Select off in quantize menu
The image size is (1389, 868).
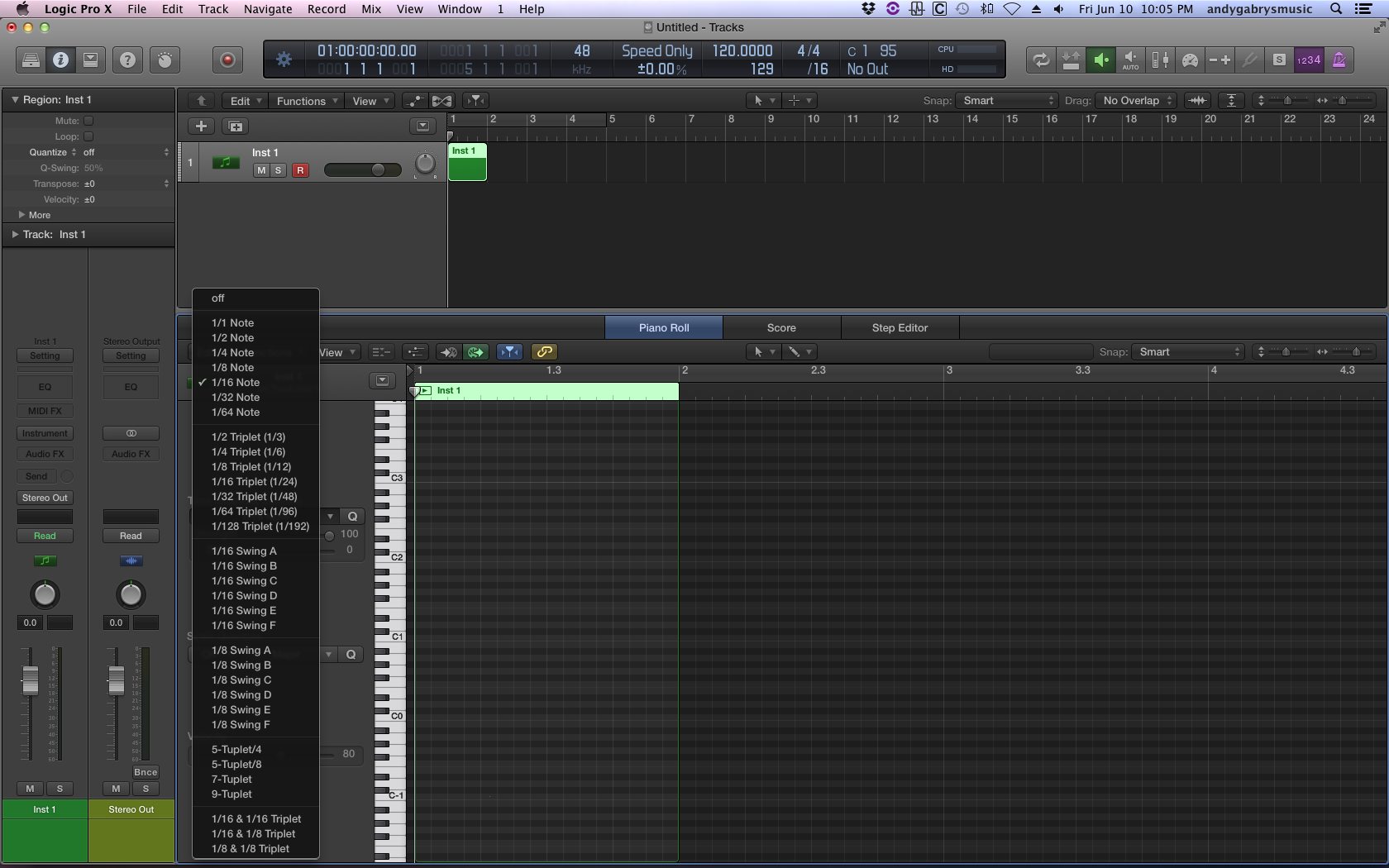point(217,298)
